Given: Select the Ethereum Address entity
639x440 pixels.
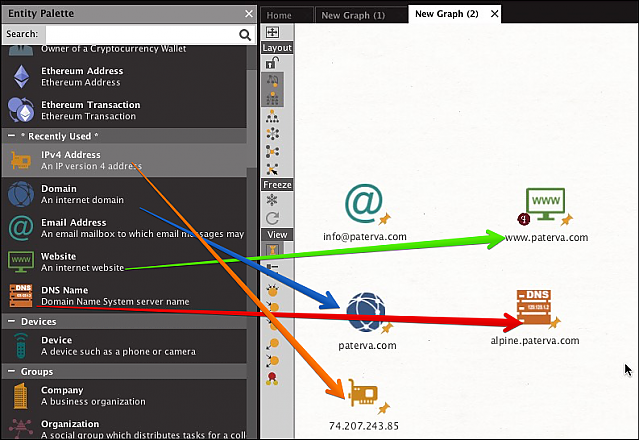Looking at the screenshot, I should [124, 77].
